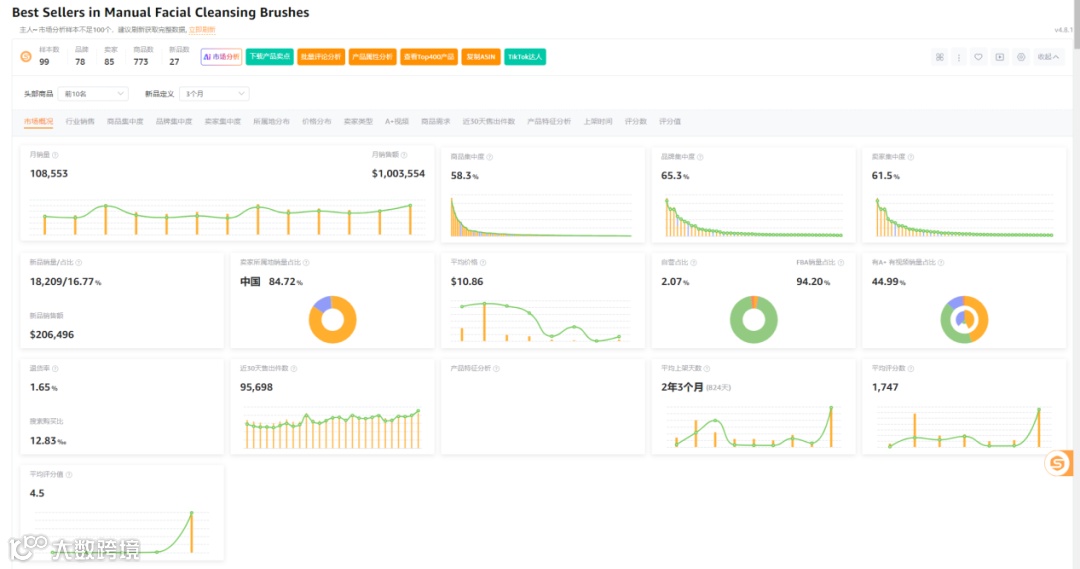This screenshot has height=569, width=1080.
Task: Click help icon next to 月销售额
Action: 404,155
